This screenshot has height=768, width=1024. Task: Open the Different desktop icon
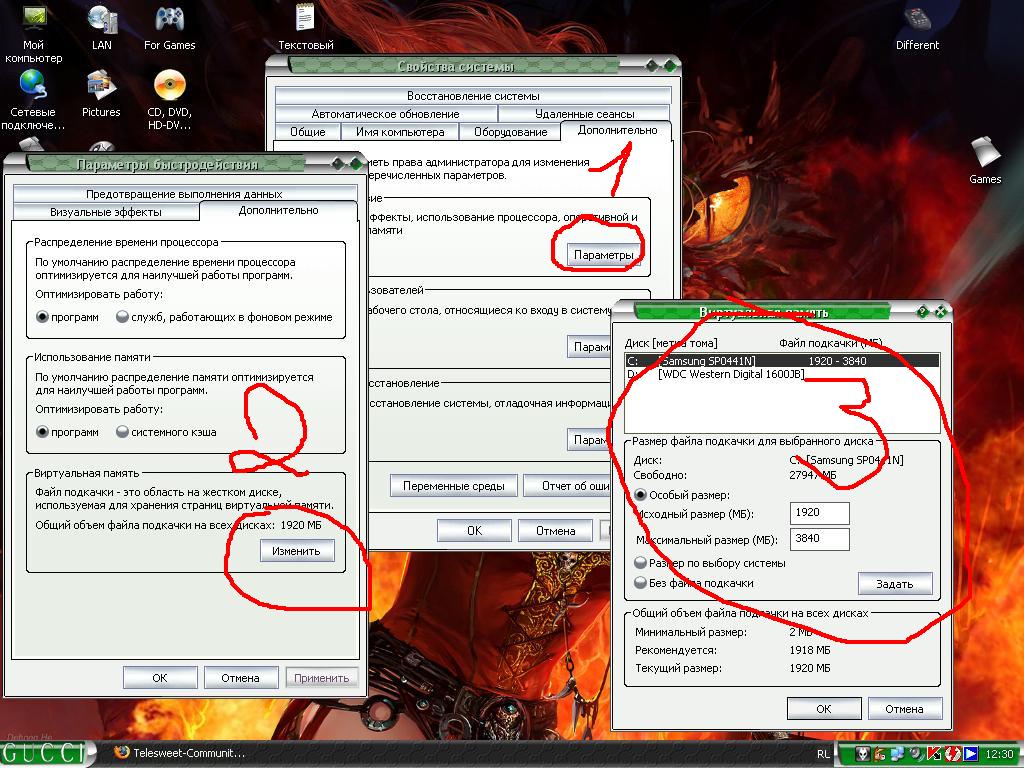point(917,21)
